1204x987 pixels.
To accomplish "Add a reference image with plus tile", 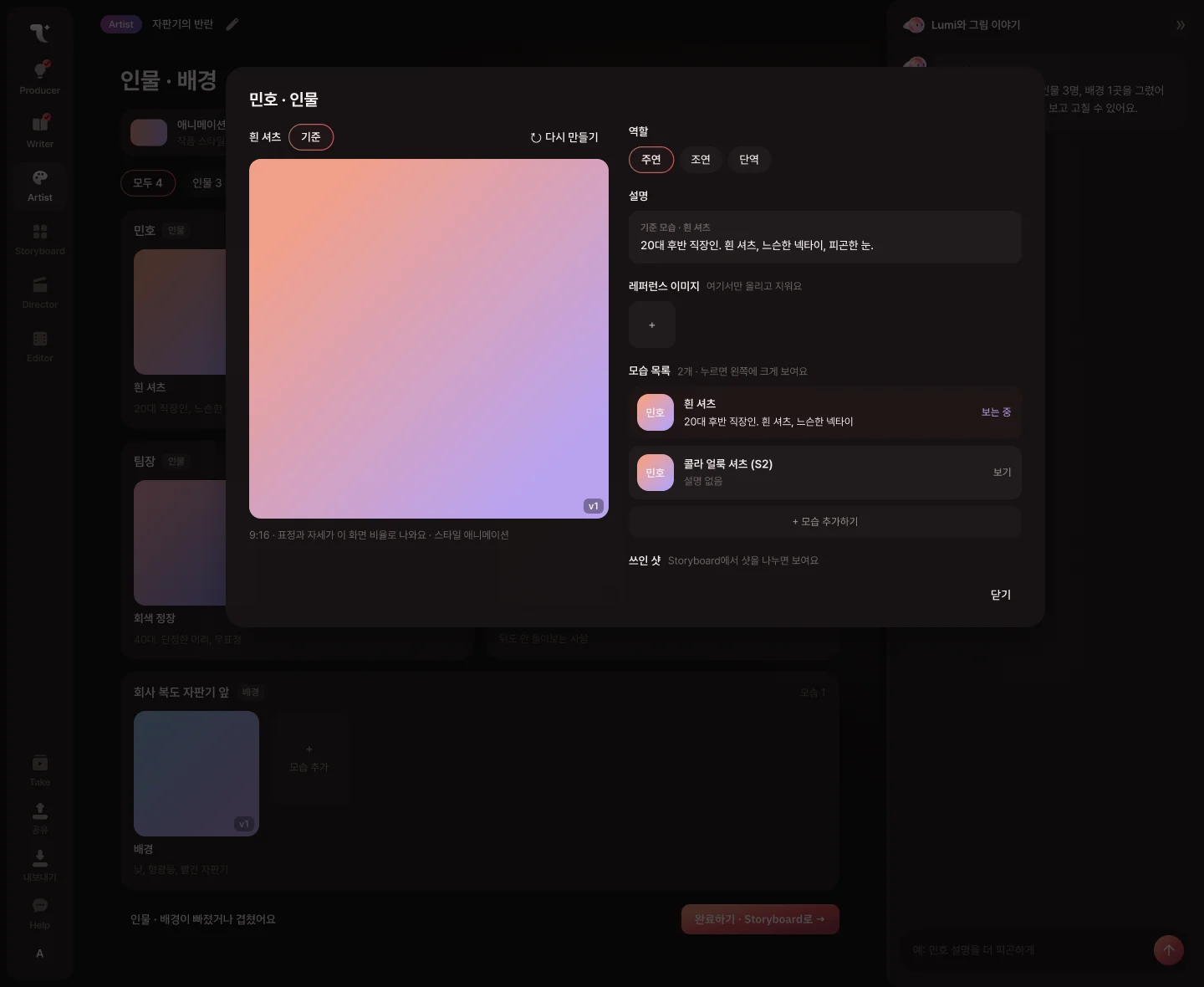I will coord(652,325).
